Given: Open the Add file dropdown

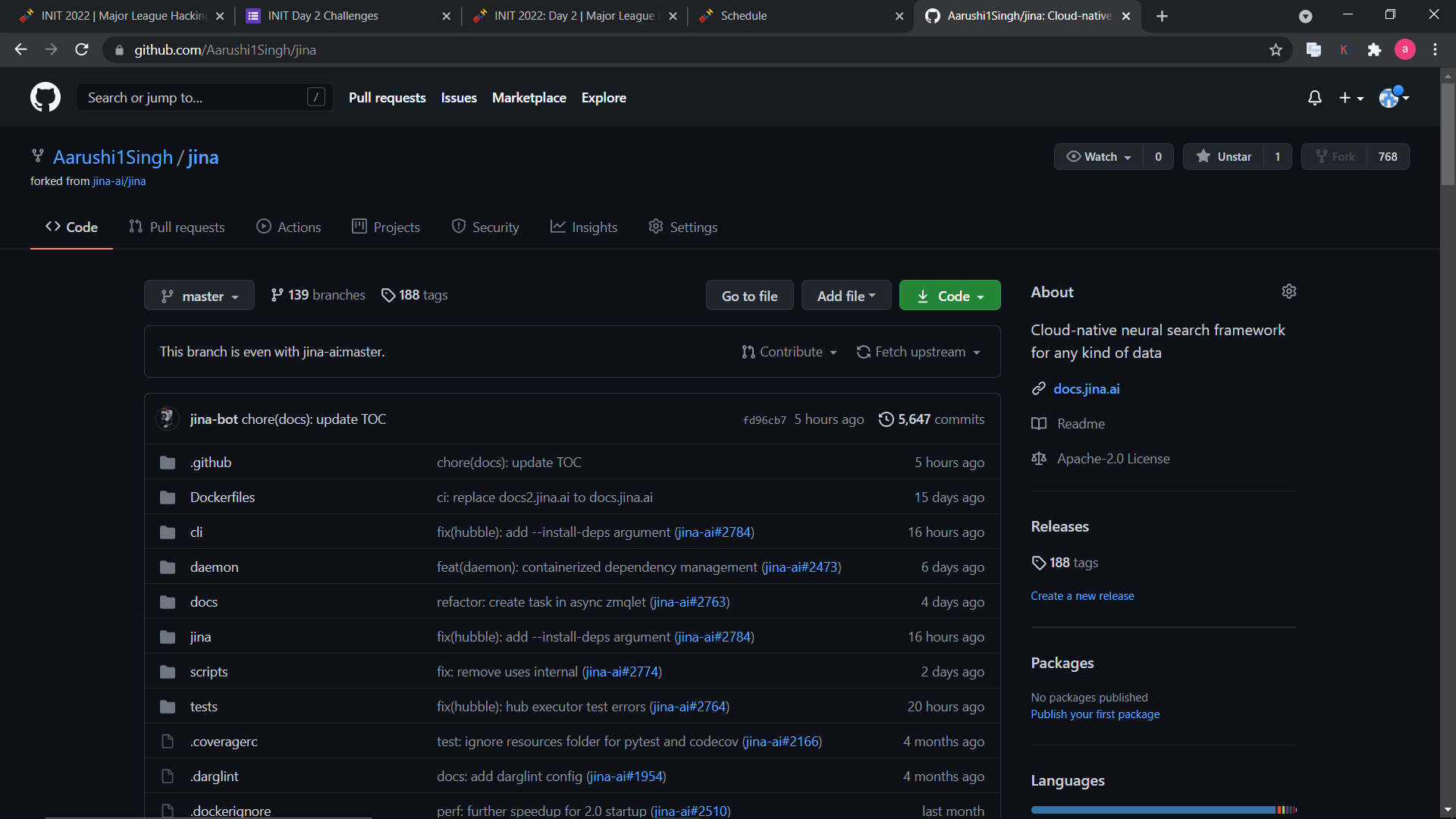Looking at the screenshot, I should click(x=846, y=296).
